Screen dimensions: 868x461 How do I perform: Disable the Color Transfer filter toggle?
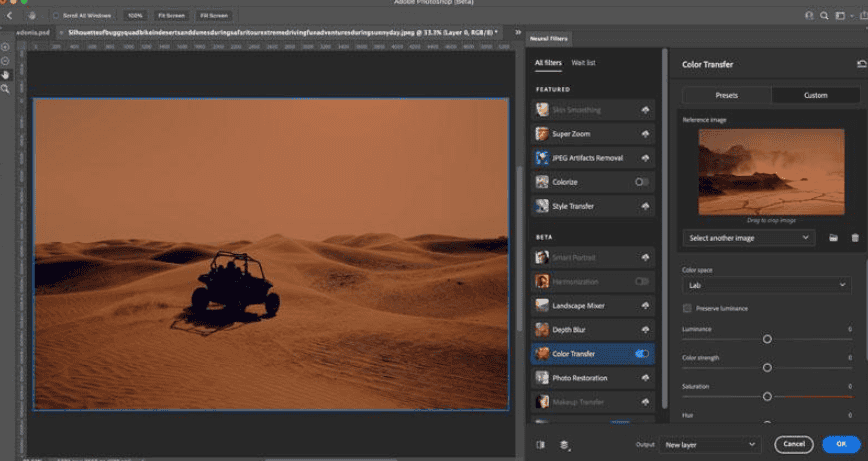[641, 354]
